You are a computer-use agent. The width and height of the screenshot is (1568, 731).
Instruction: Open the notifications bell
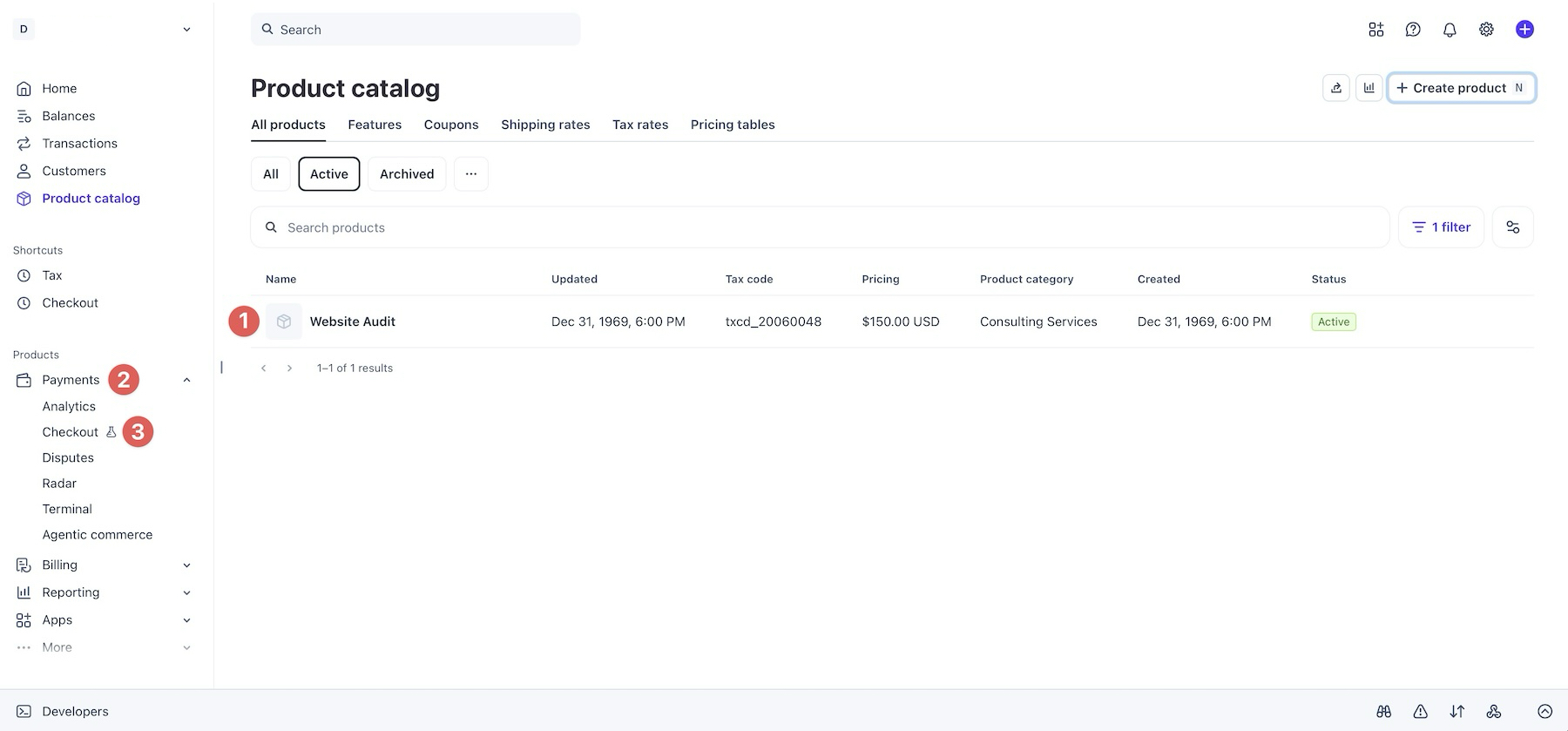click(x=1450, y=30)
